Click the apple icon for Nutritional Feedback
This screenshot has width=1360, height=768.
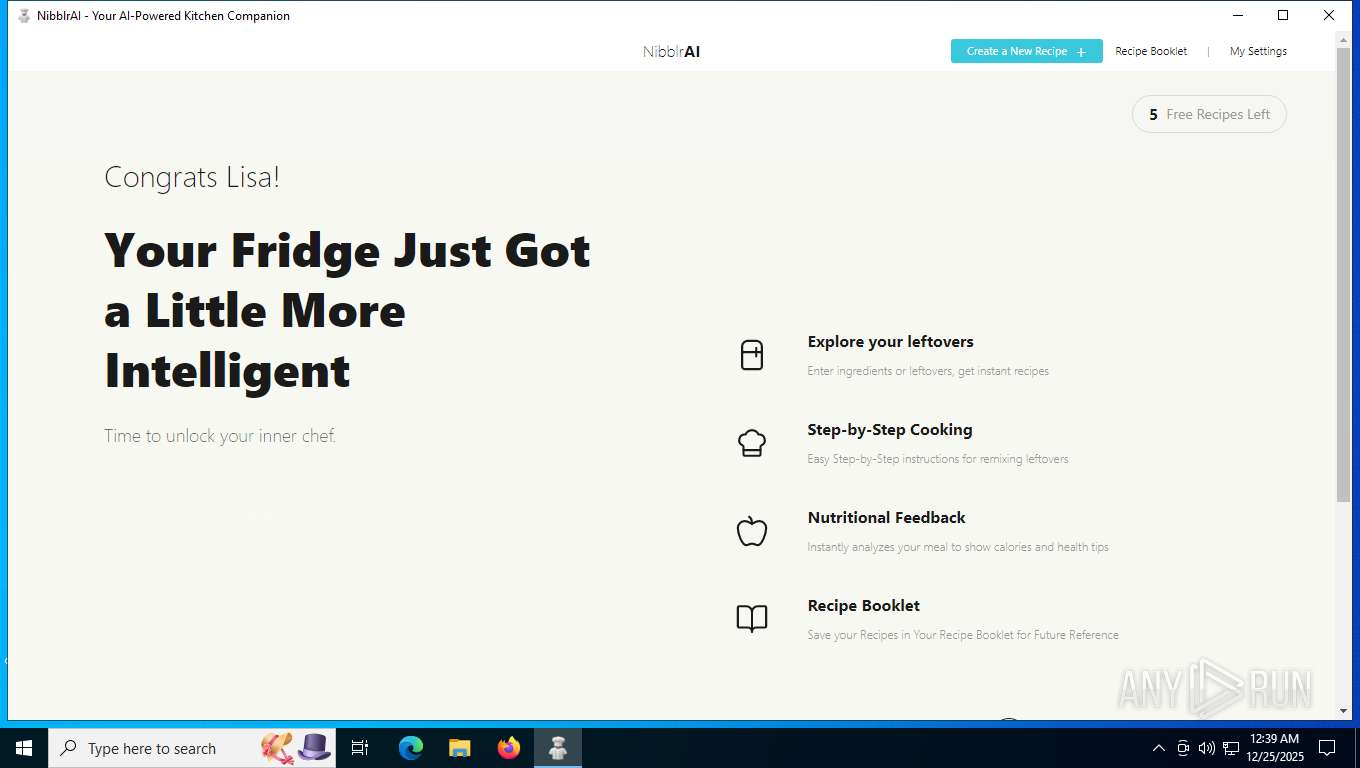pos(752,531)
